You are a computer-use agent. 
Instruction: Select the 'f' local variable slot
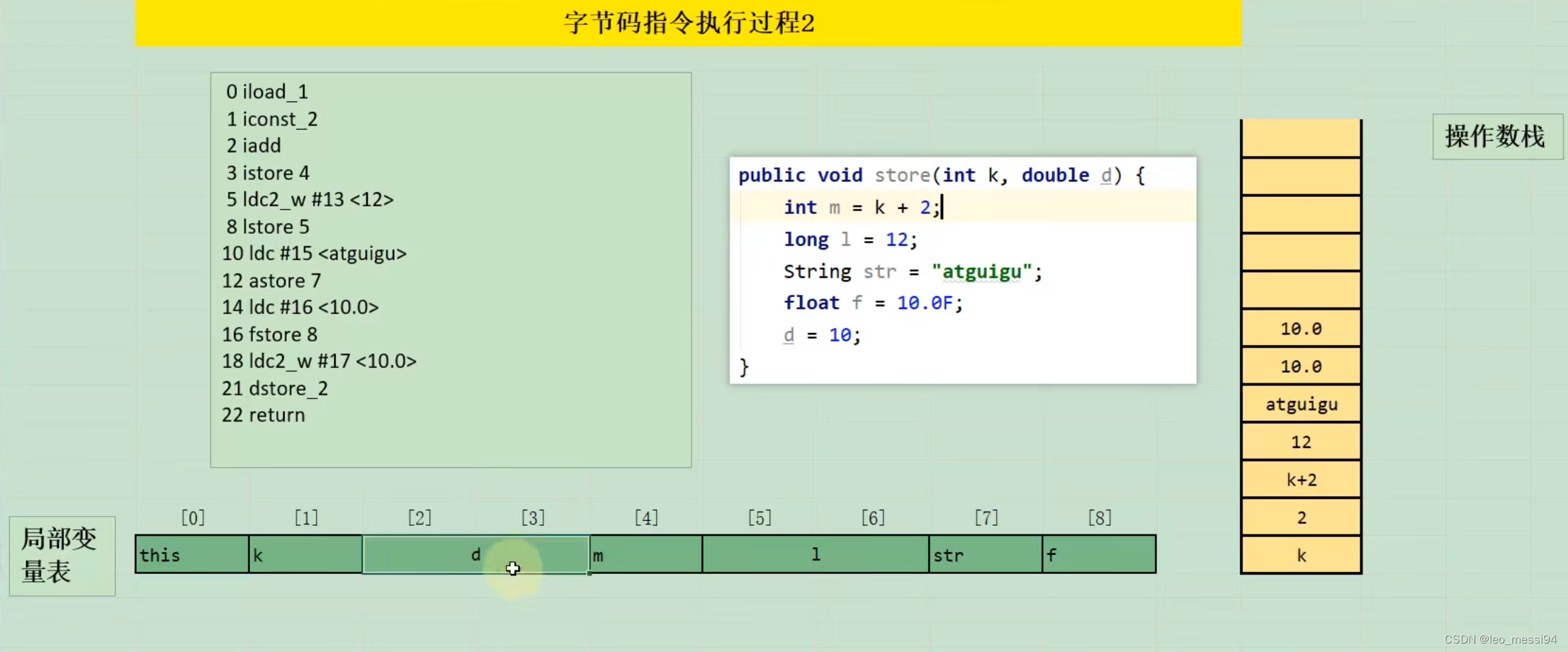pyautogui.click(x=1099, y=554)
